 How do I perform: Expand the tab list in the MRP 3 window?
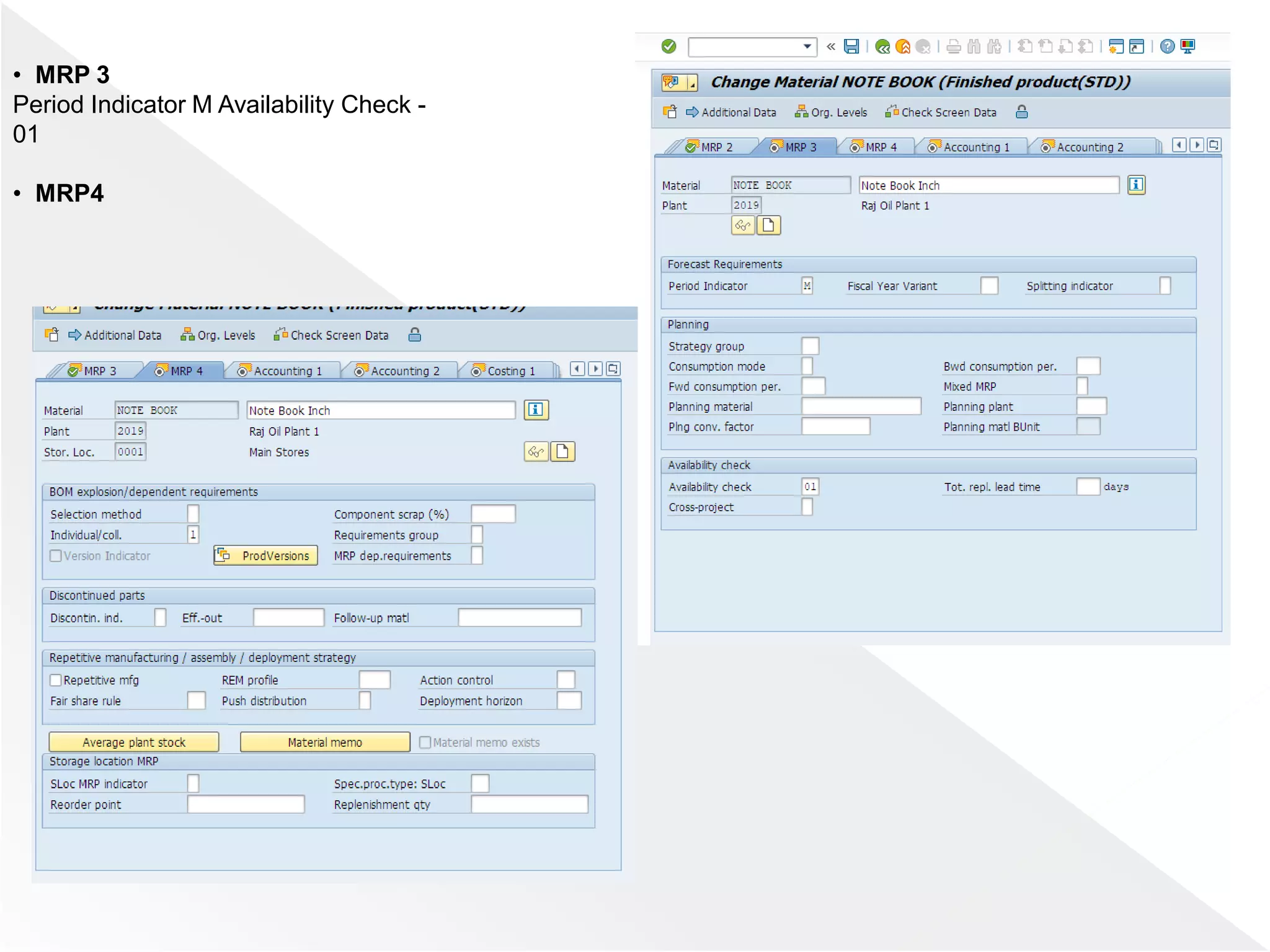(x=1214, y=146)
